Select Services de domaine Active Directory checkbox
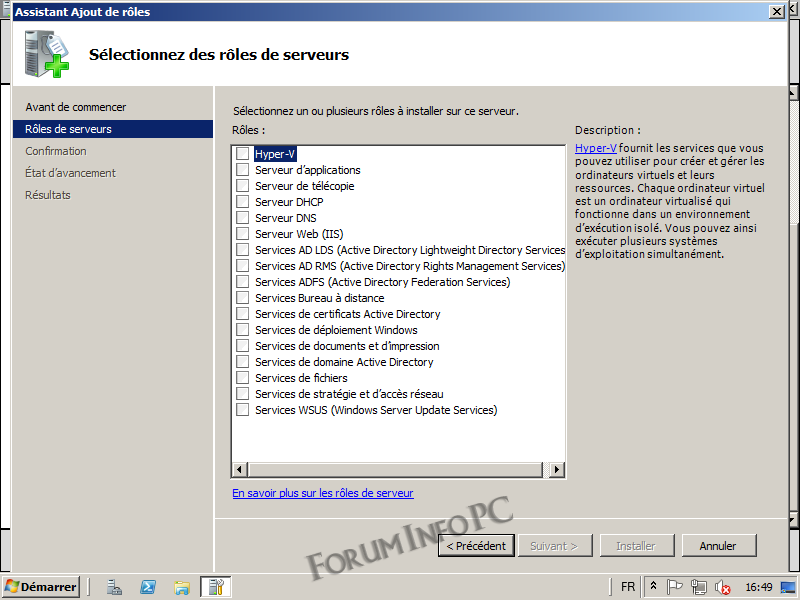The width and height of the screenshot is (800, 600). click(x=243, y=361)
